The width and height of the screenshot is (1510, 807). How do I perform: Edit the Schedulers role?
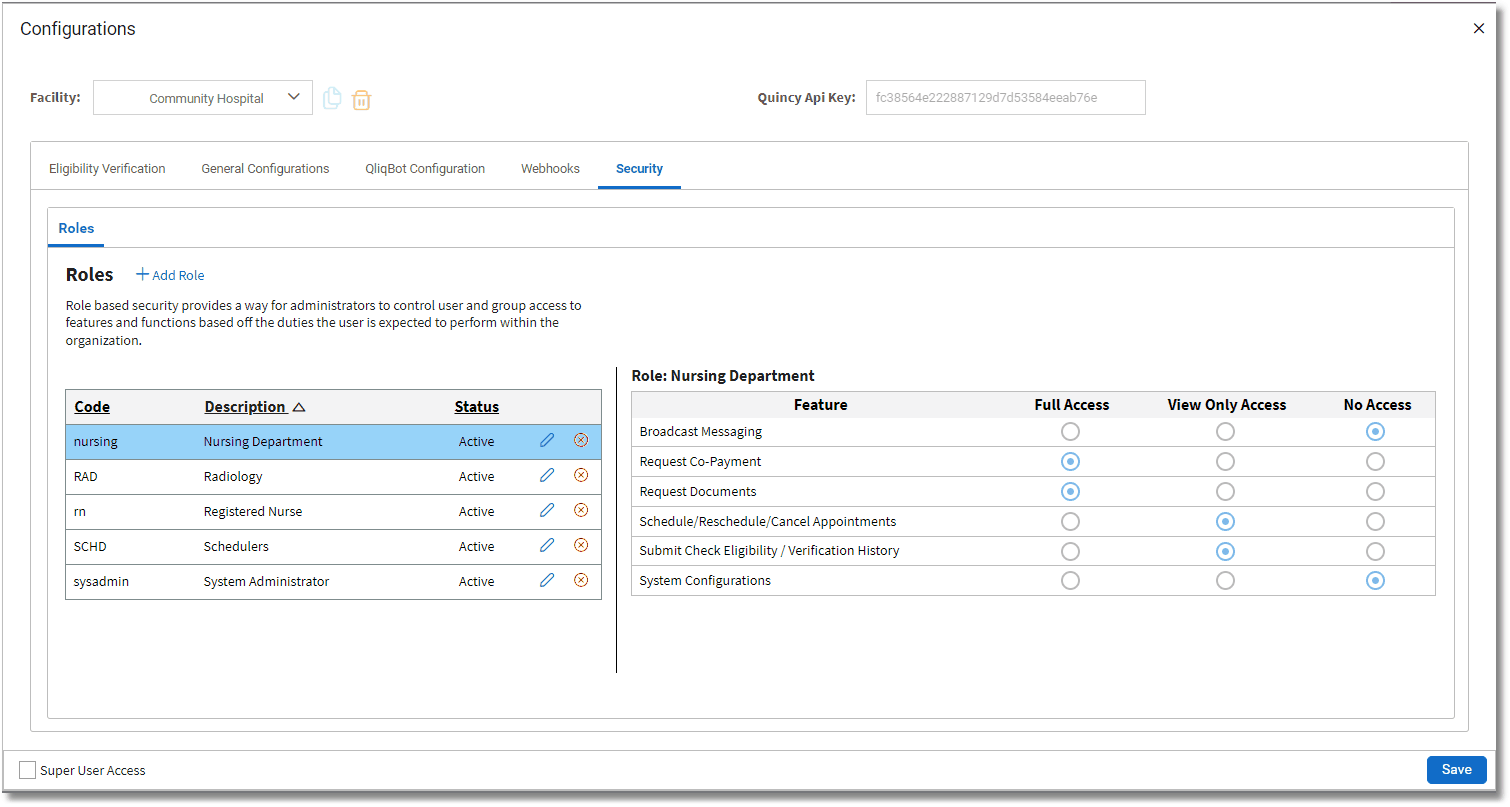pyautogui.click(x=547, y=545)
